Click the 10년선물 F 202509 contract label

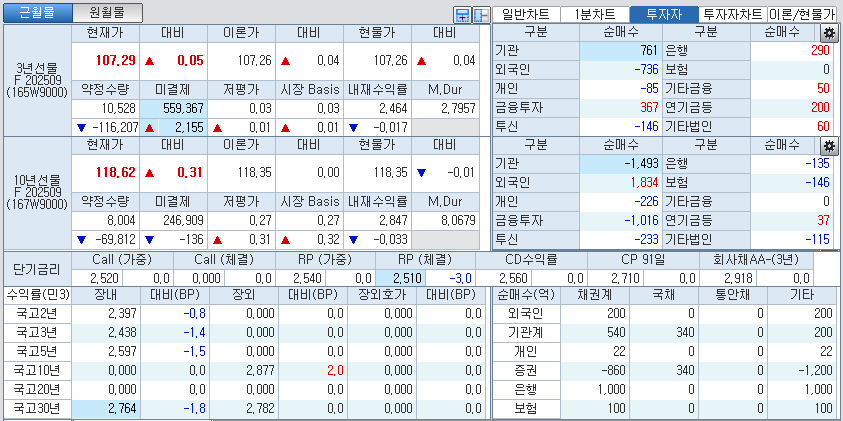click(x=37, y=192)
